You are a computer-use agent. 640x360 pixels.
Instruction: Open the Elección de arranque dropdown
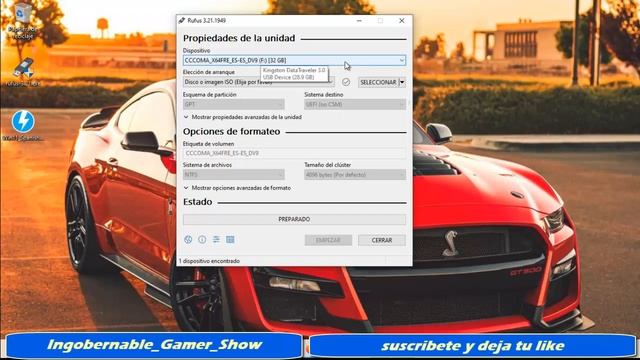(x=259, y=82)
